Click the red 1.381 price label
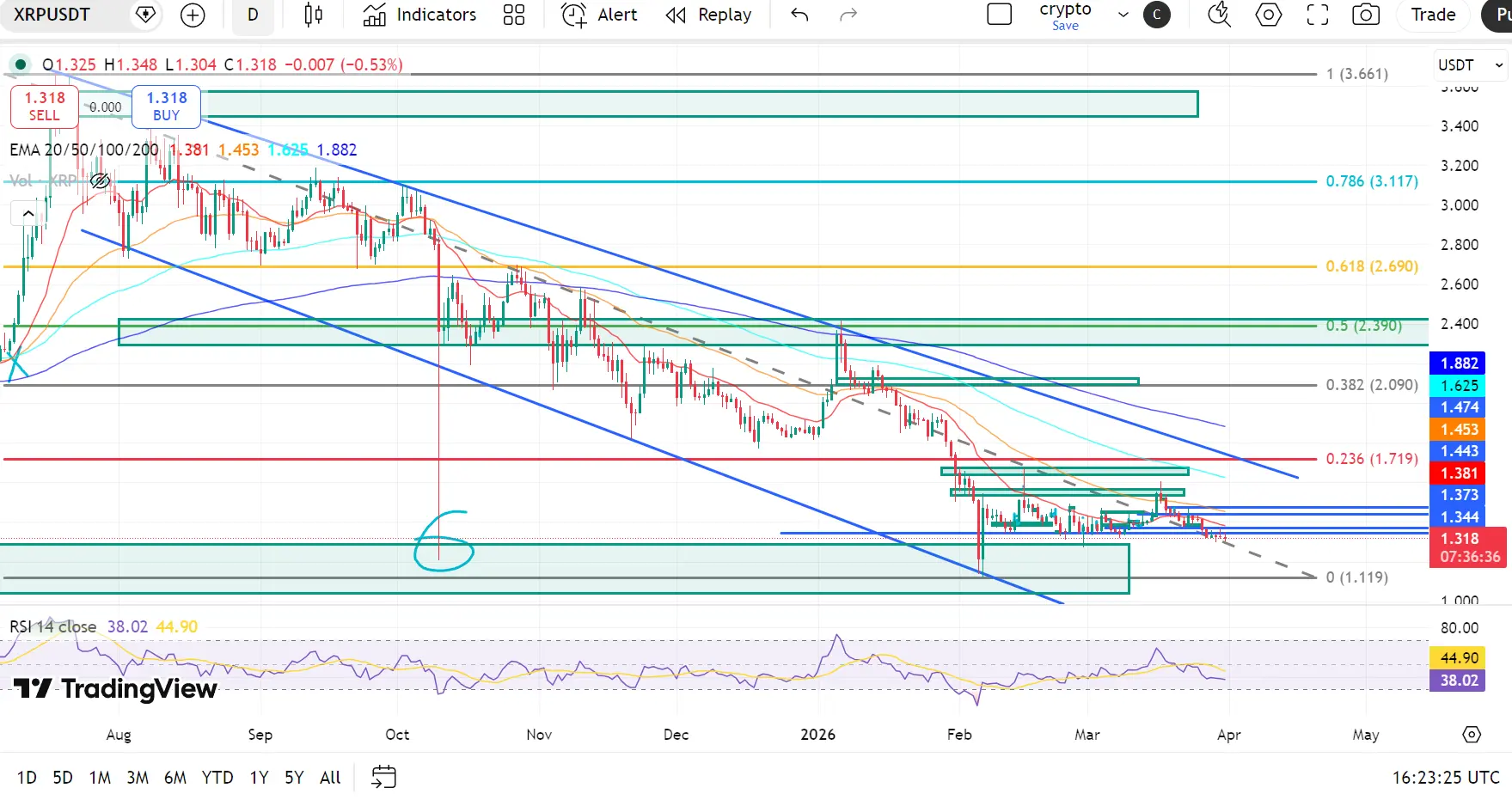This screenshot has width=1512, height=800. click(1459, 473)
